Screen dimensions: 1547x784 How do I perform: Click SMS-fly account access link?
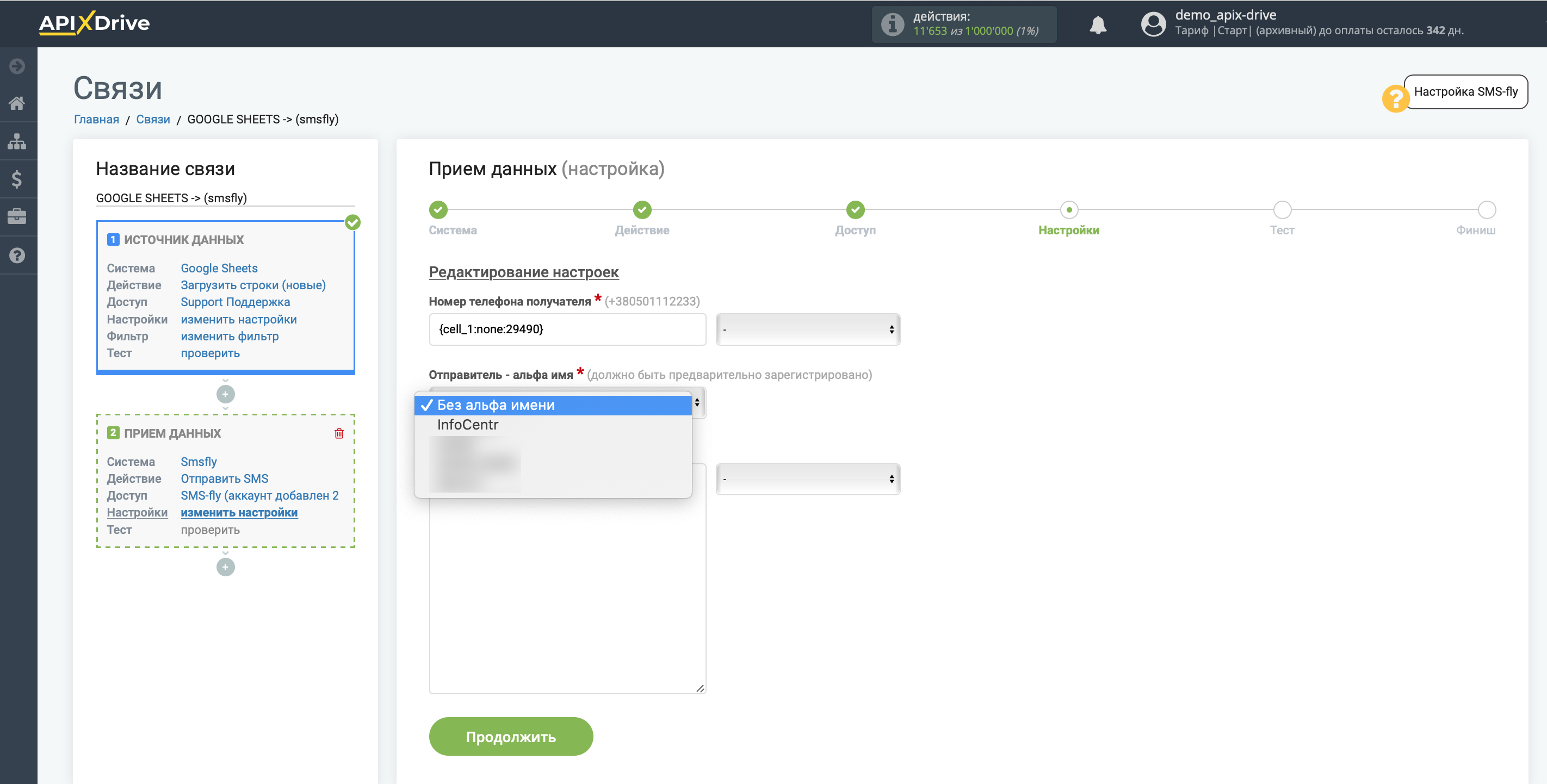(x=260, y=495)
